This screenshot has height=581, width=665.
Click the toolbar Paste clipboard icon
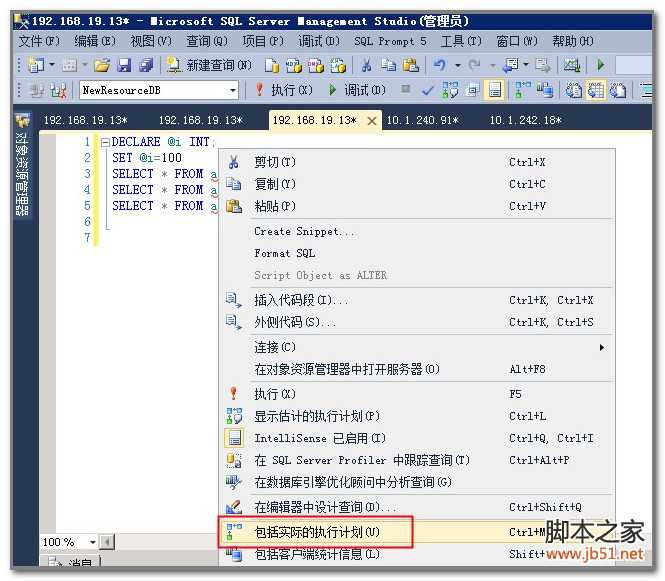[x=411, y=65]
